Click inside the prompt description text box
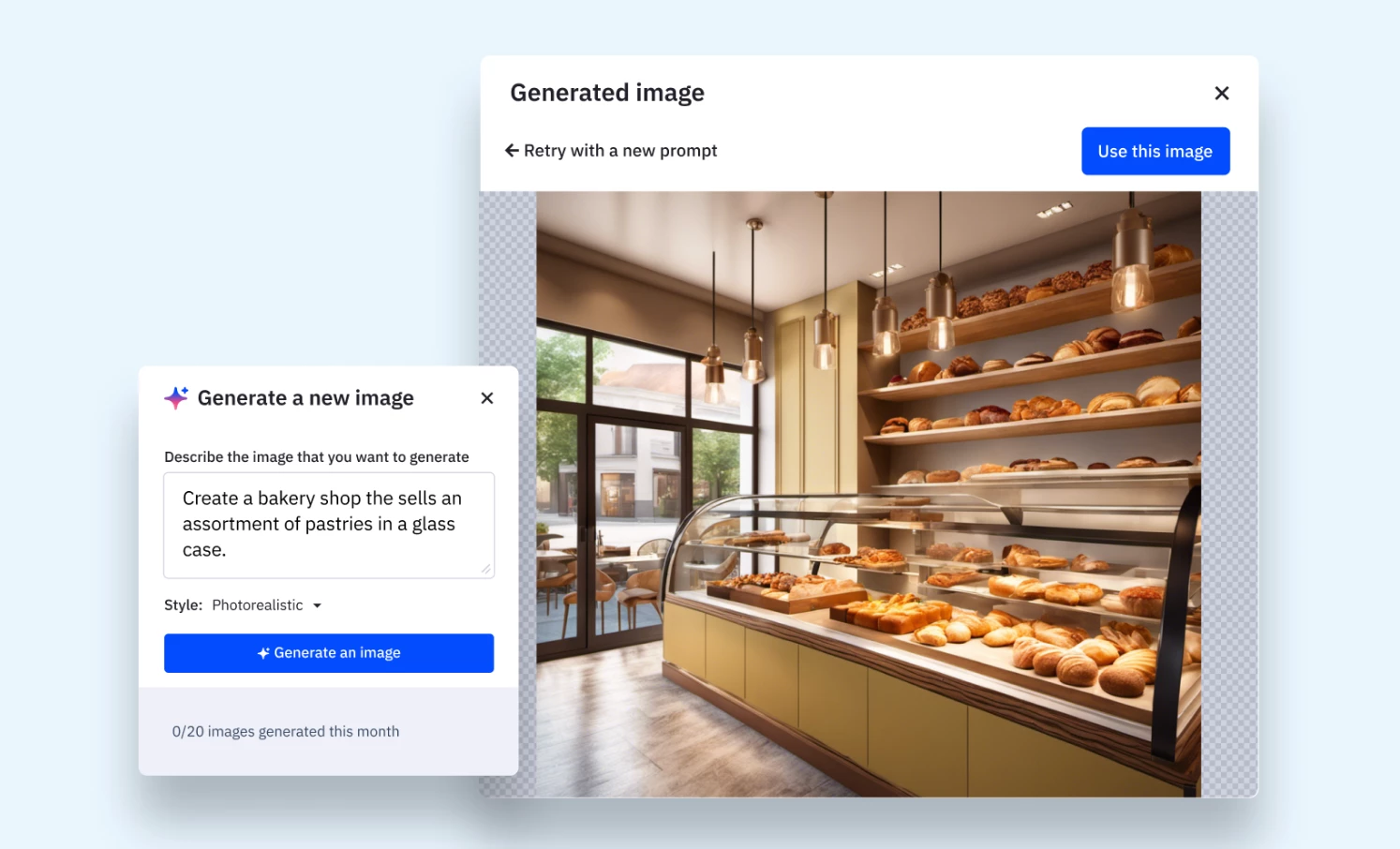 point(328,525)
